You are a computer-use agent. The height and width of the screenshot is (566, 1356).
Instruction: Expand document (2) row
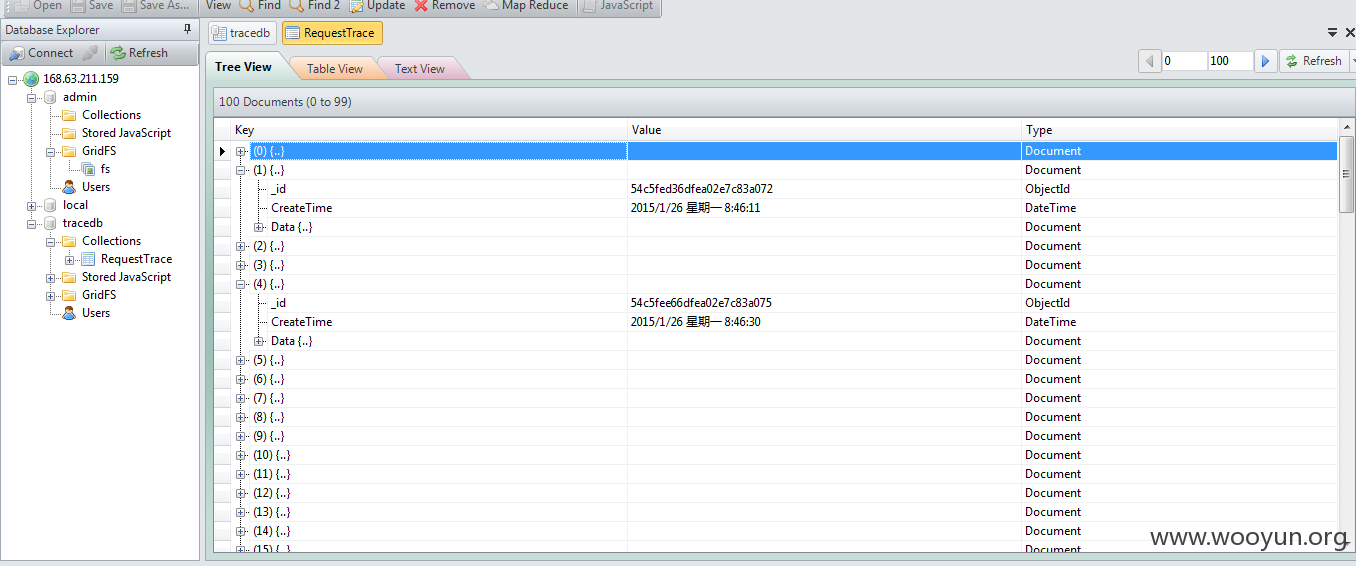coord(241,246)
